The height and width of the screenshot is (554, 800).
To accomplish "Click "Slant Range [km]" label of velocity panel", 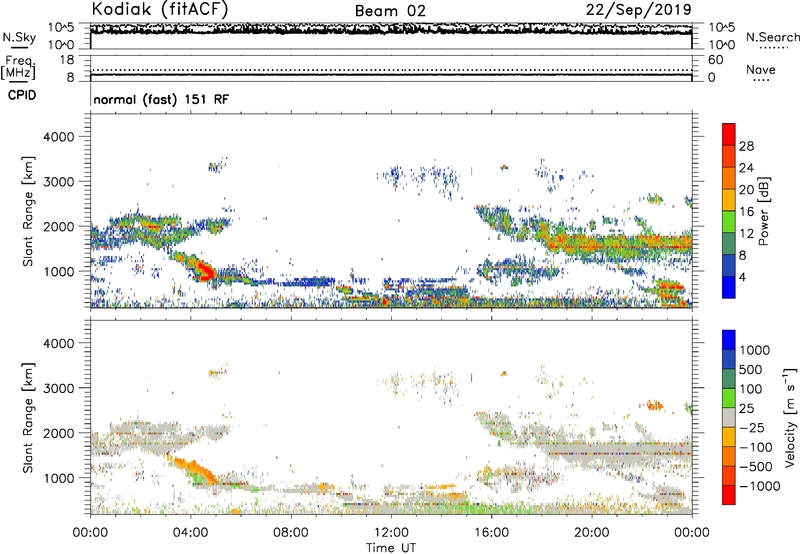I will [x=28, y=417].
